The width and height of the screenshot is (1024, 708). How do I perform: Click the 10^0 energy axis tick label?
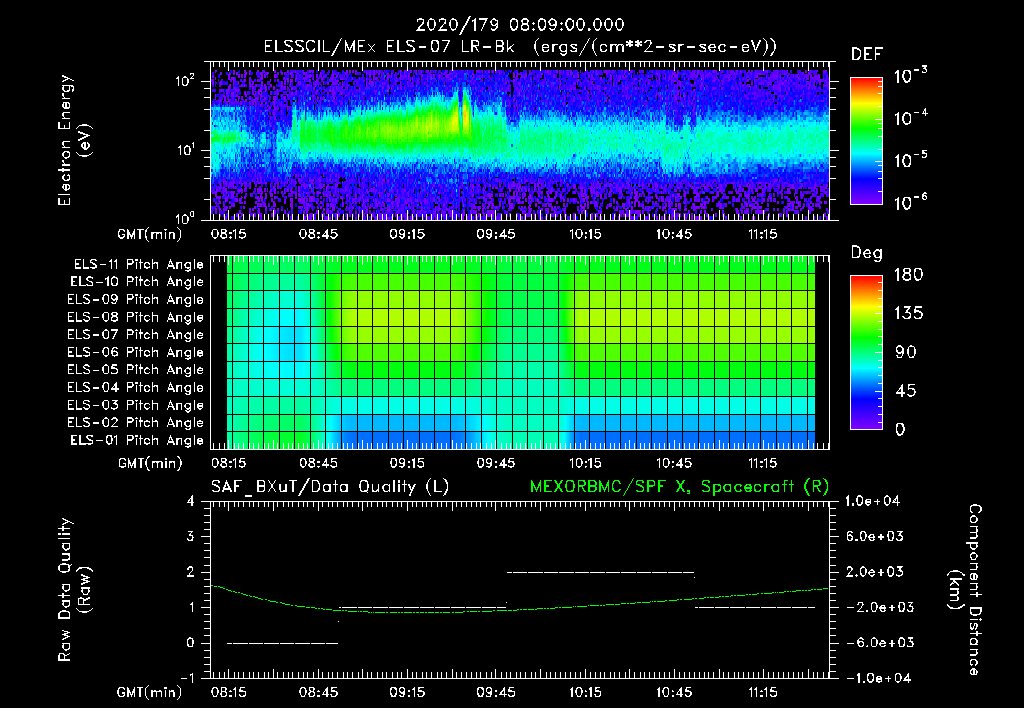click(185, 217)
